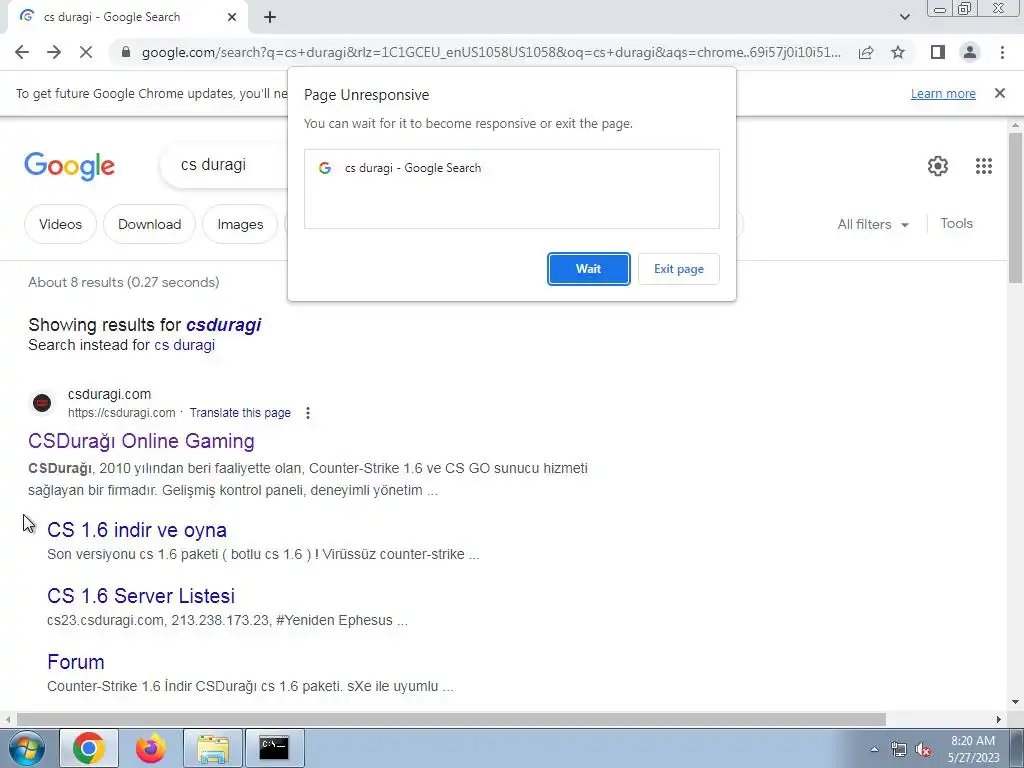Viewport: 1024px width, 768px height.
Task: Click the csduragi.com site favicon
Action: point(42,403)
